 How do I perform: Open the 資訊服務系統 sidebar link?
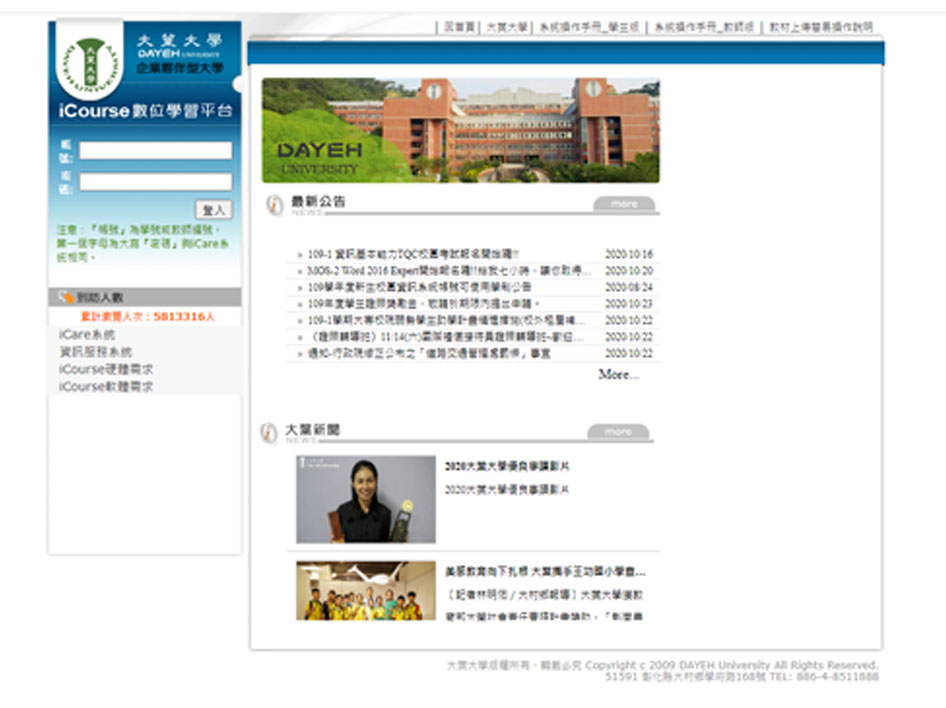(95, 352)
